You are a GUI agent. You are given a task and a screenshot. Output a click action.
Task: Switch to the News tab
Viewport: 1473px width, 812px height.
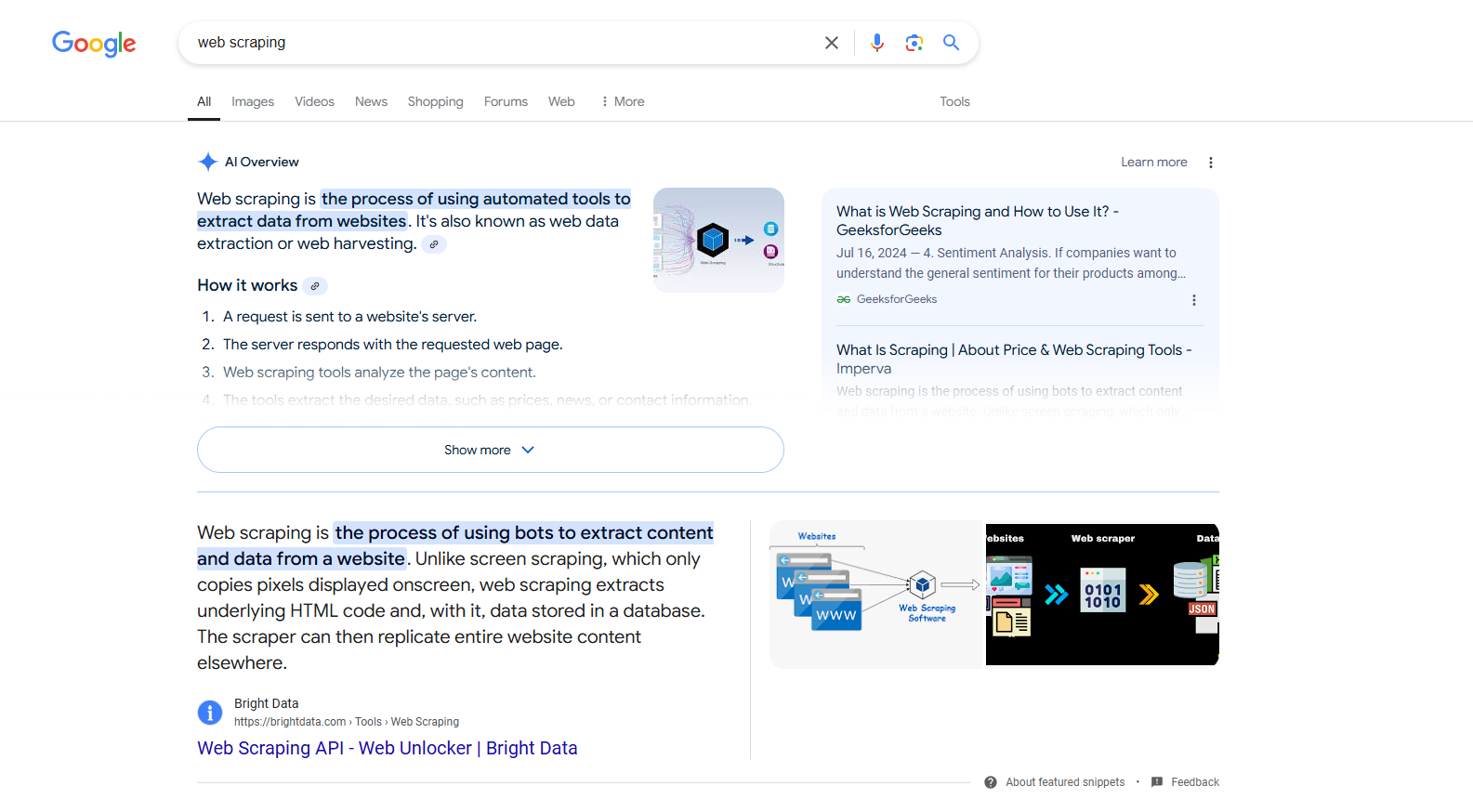coord(371,102)
